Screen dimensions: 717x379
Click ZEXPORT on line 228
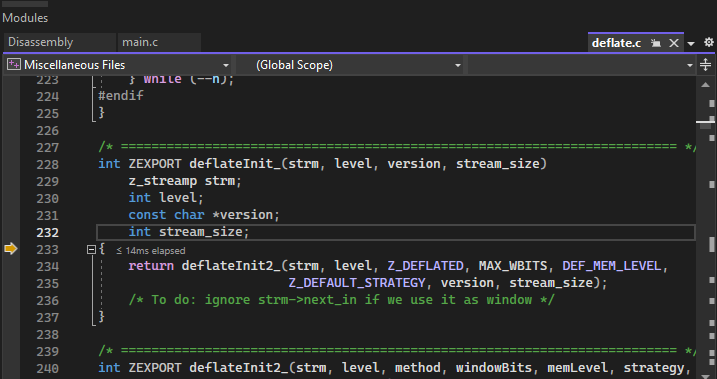(x=155, y=164)
